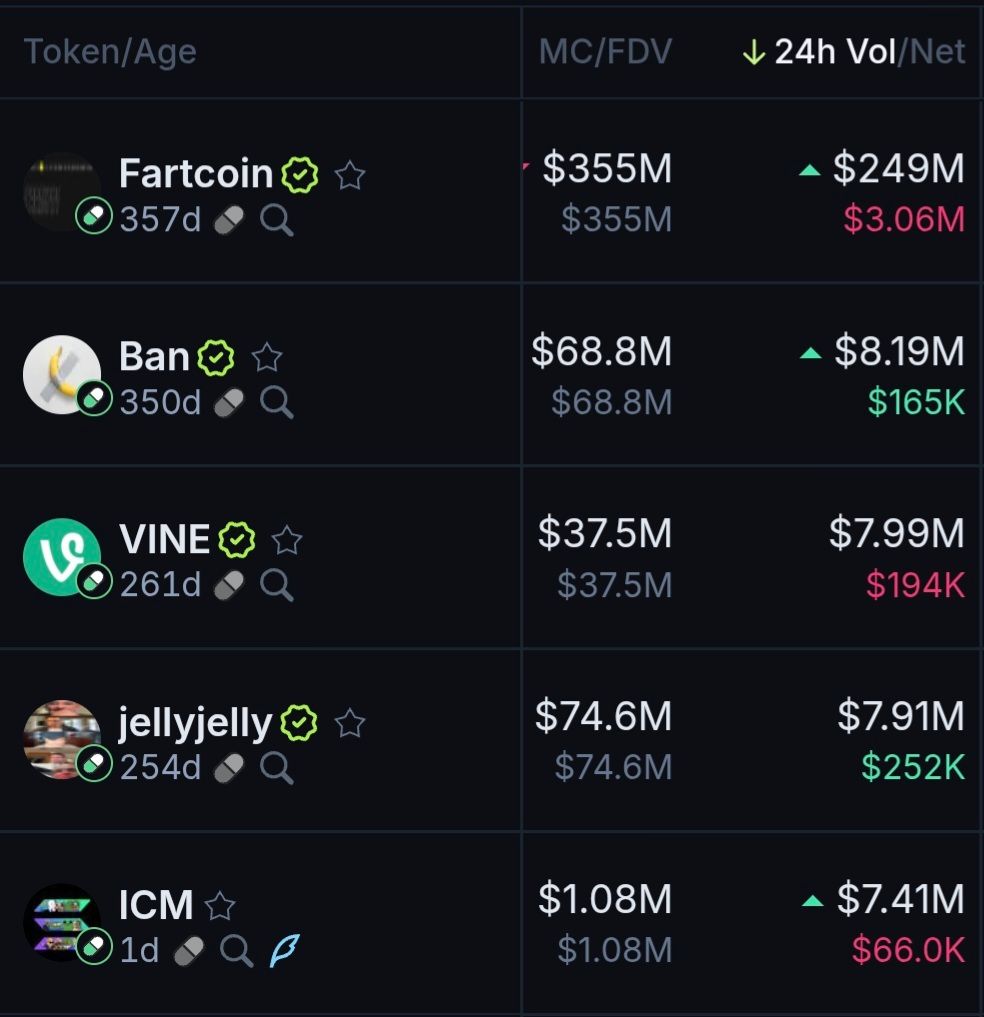The height and width of the screenshot is (1017, 984).
Task: Star the VINE token
Action: coord(287,540)
